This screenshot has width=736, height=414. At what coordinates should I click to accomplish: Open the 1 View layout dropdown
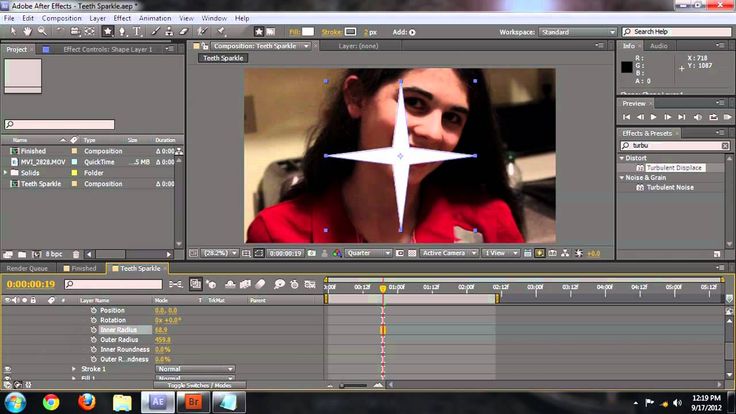click(501, 253)
